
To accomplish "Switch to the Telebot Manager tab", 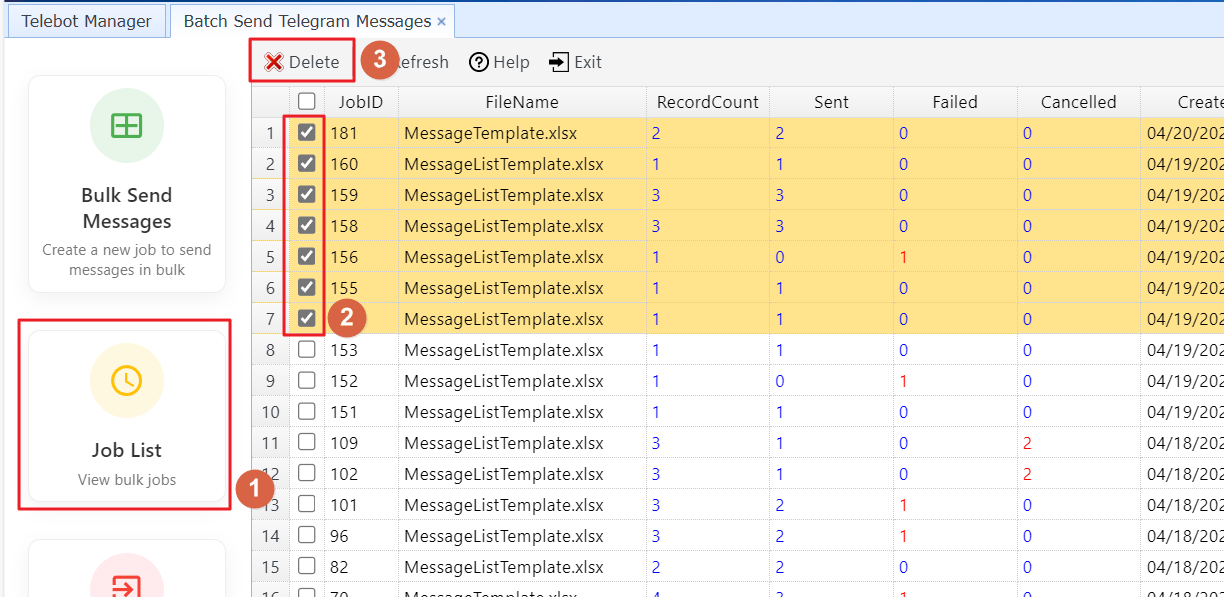I will [87, 21].
